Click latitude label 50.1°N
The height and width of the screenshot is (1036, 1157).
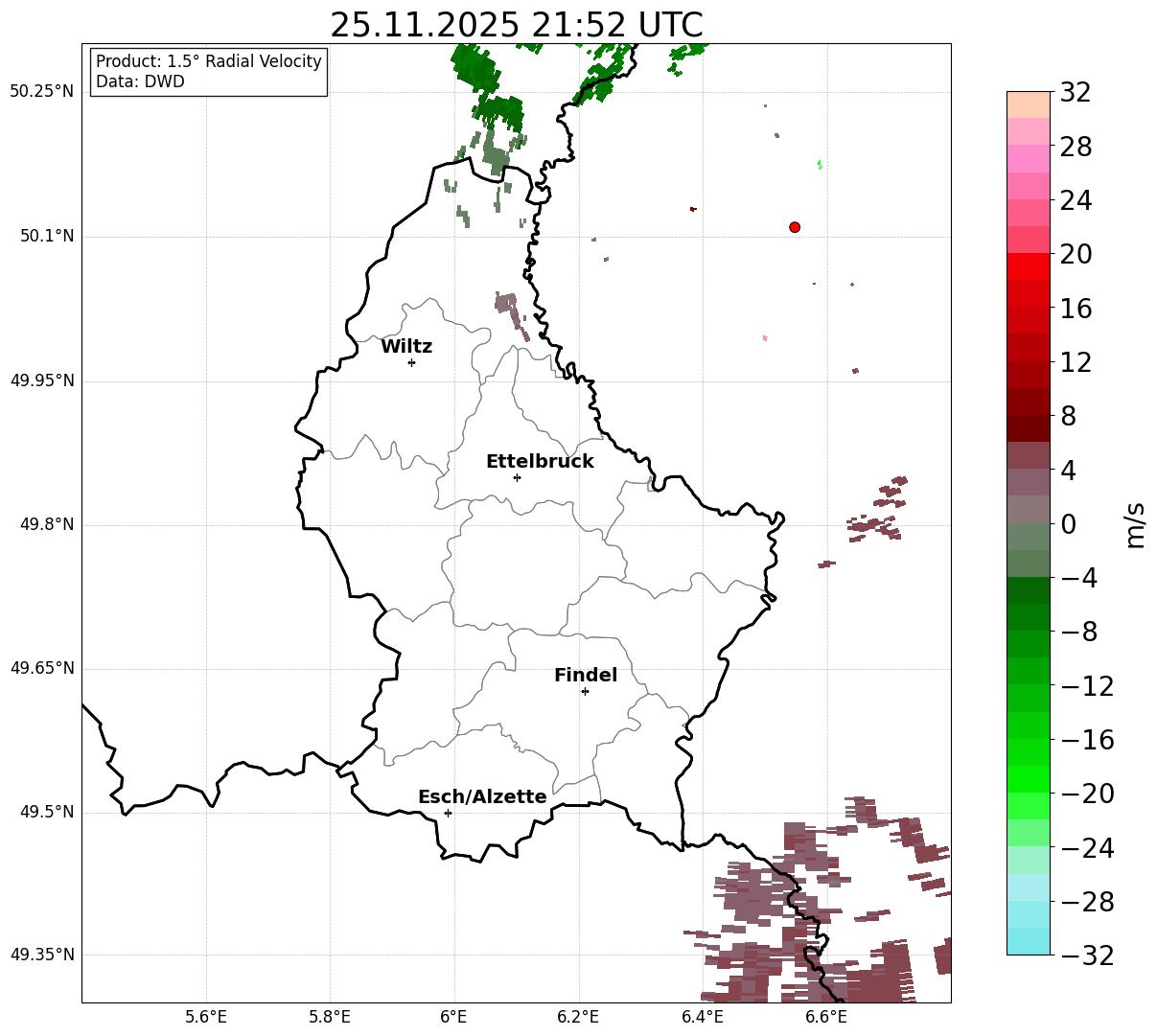47,237
